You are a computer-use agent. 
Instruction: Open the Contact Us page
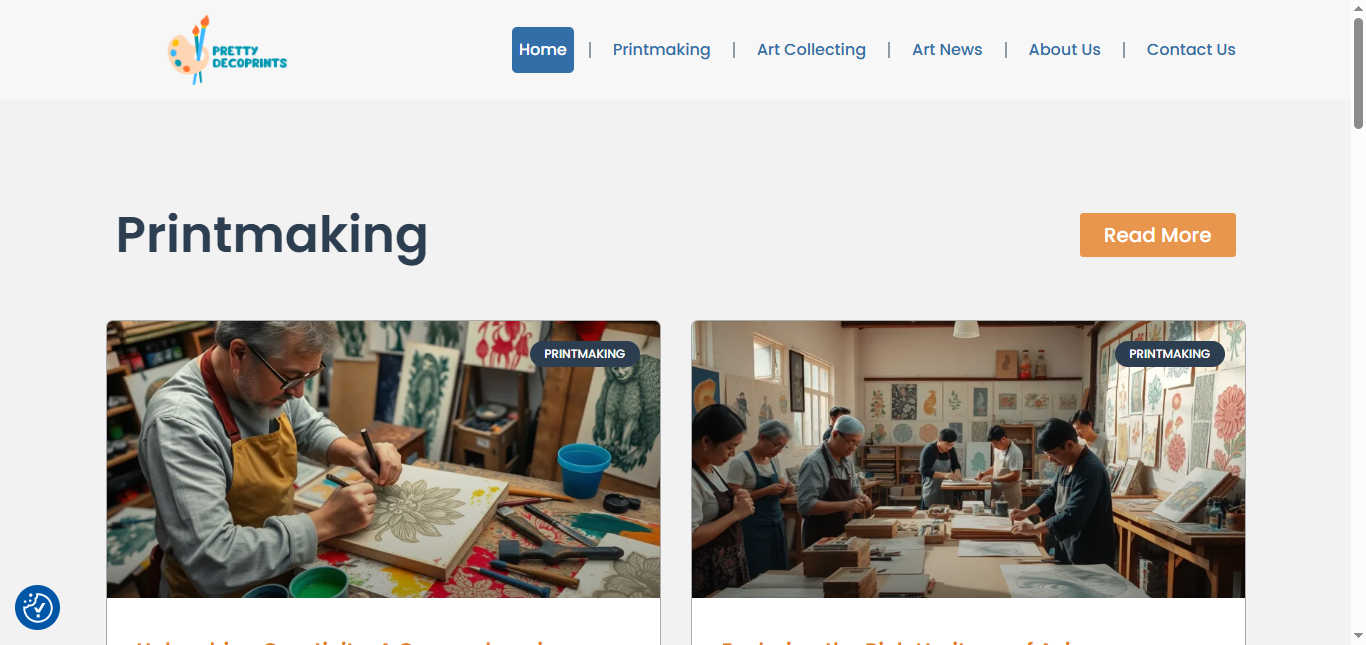[x=1191, y=50]
